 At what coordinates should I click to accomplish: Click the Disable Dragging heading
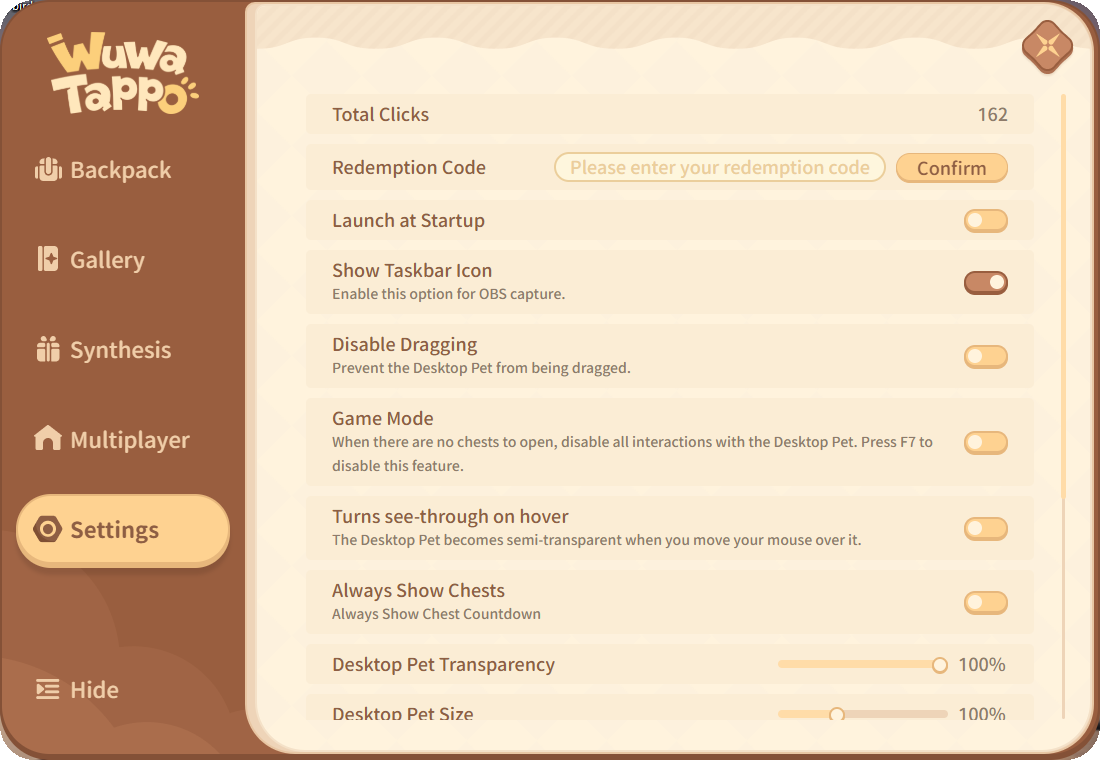click(x=405, y=345)
